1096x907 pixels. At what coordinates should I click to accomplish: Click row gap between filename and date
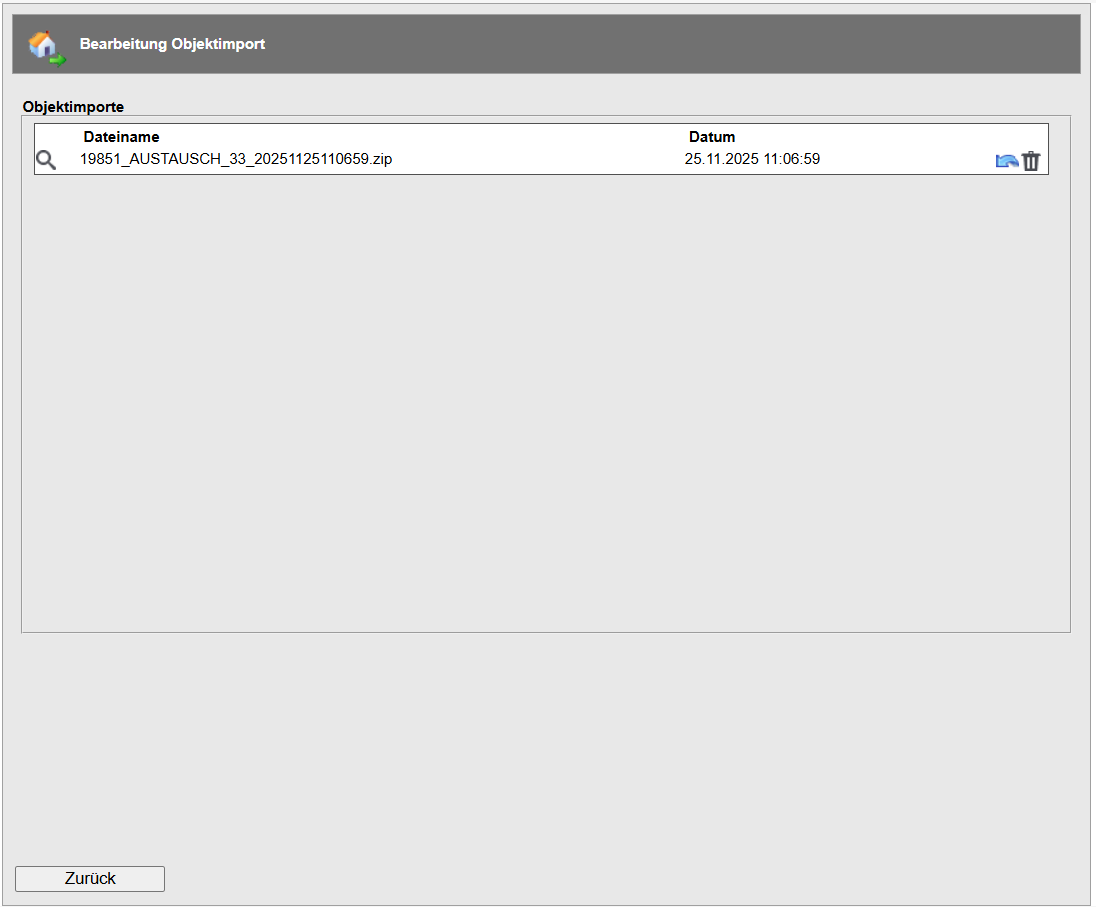click(x=540, y=159)
